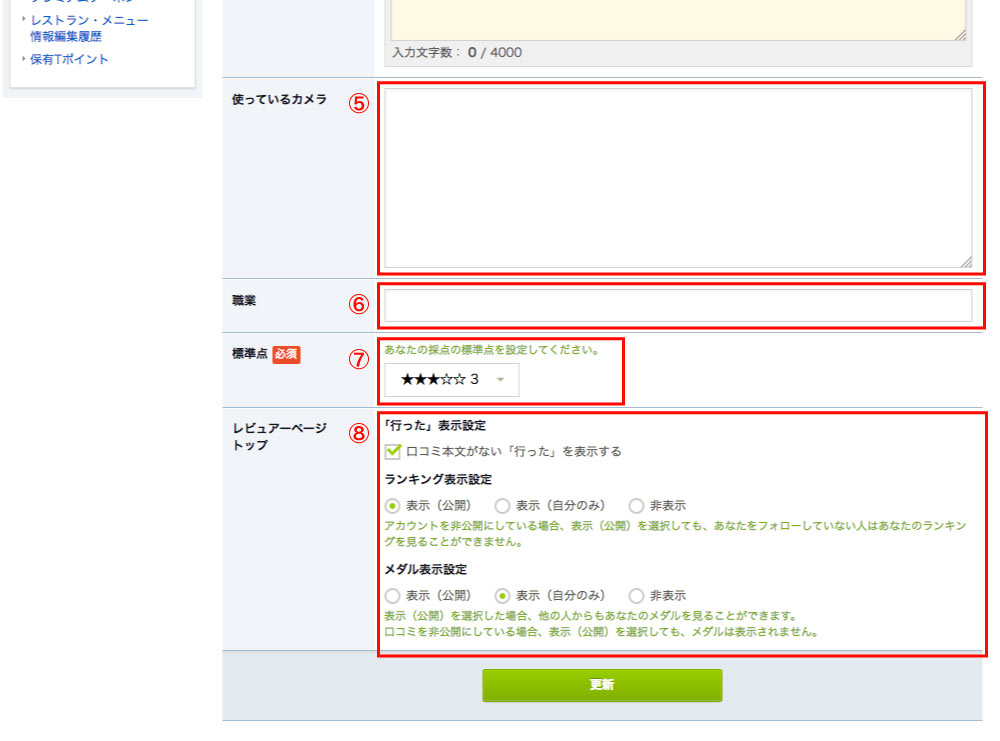The height and width of the screenshot is (741, 1000).
Task: Click the 使っているカメラ row label
Action: [279, 99]
